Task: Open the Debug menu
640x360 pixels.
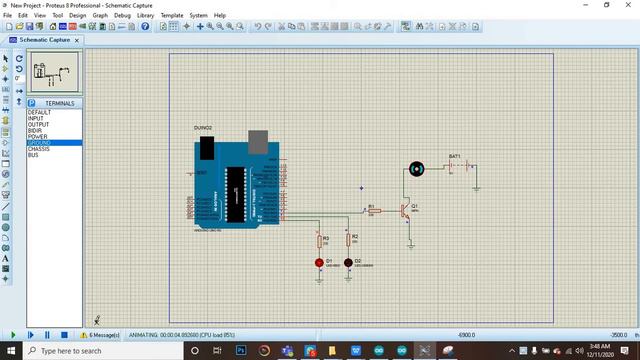Action: [122, 15]
